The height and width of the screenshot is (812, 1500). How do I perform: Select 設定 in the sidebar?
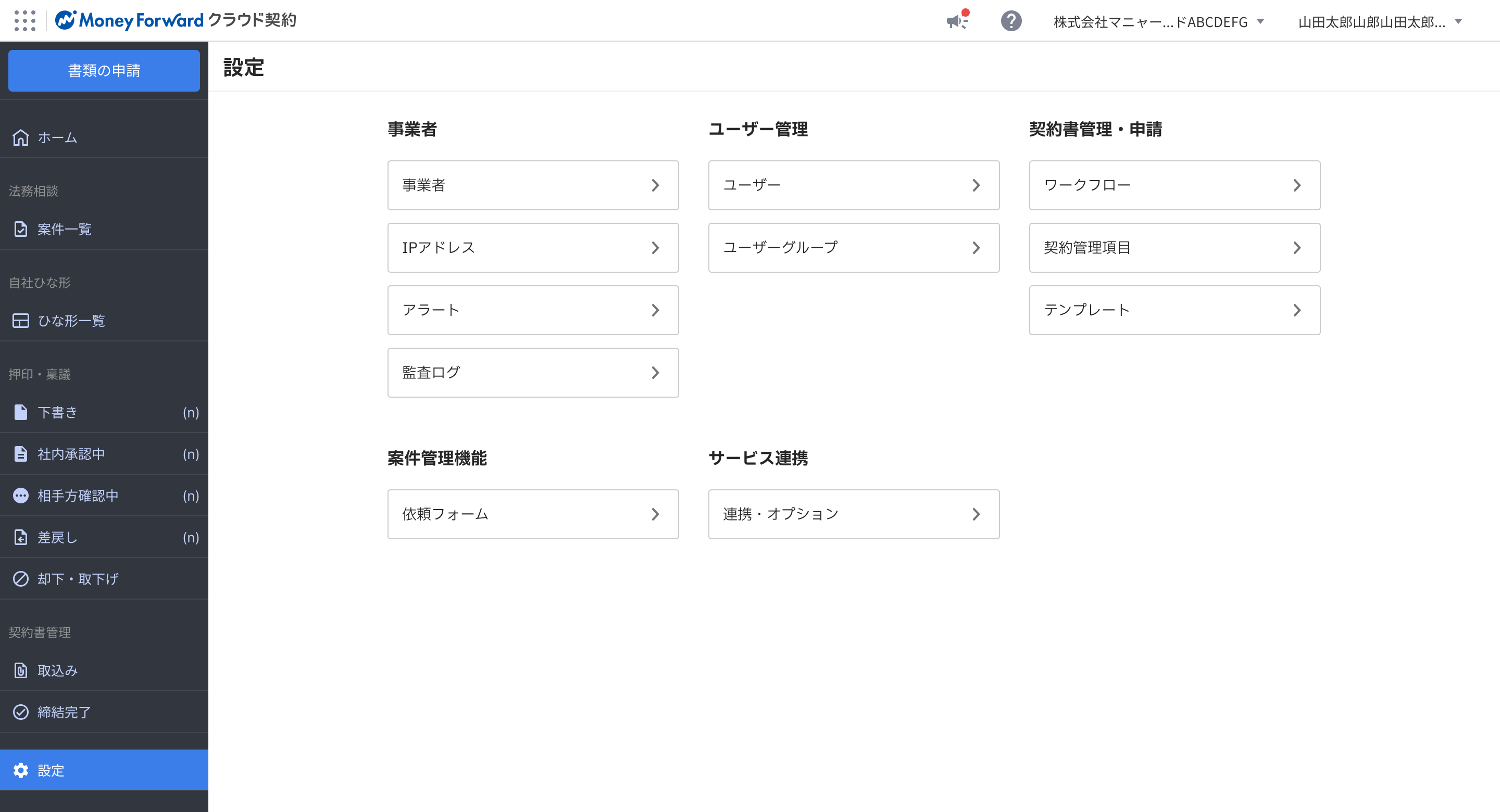104,770
